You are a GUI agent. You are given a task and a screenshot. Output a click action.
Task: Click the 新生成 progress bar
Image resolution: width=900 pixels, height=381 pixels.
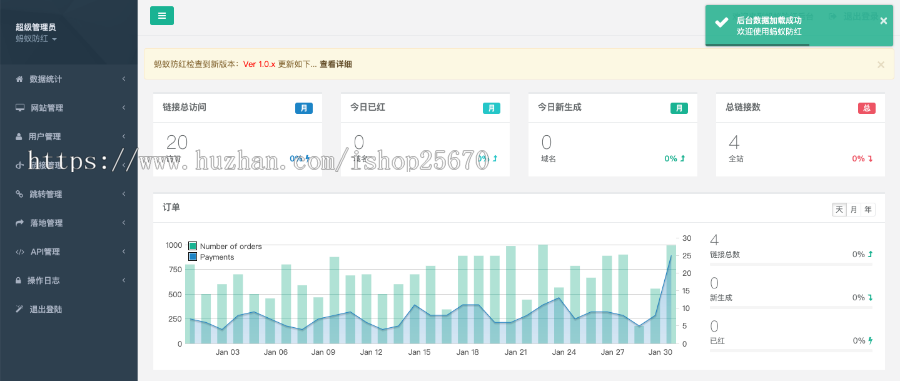click(791, 308)
